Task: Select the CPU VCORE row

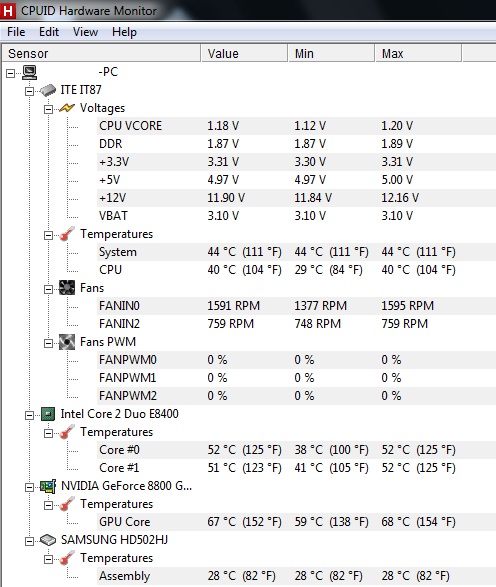Action: coord(296,126)
